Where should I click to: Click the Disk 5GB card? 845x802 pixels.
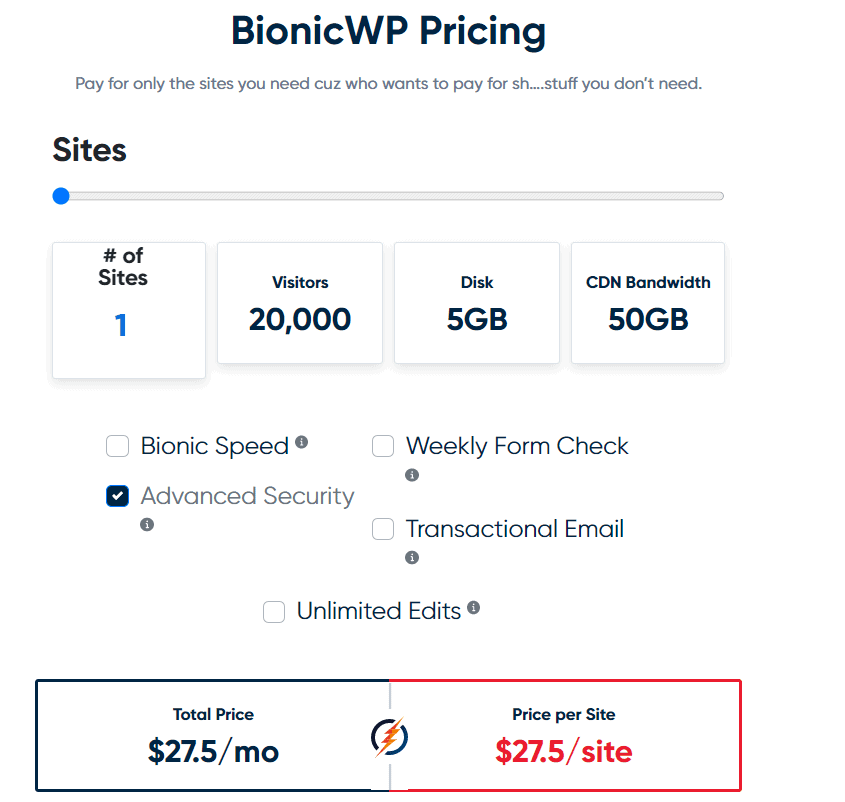(477, 303)
